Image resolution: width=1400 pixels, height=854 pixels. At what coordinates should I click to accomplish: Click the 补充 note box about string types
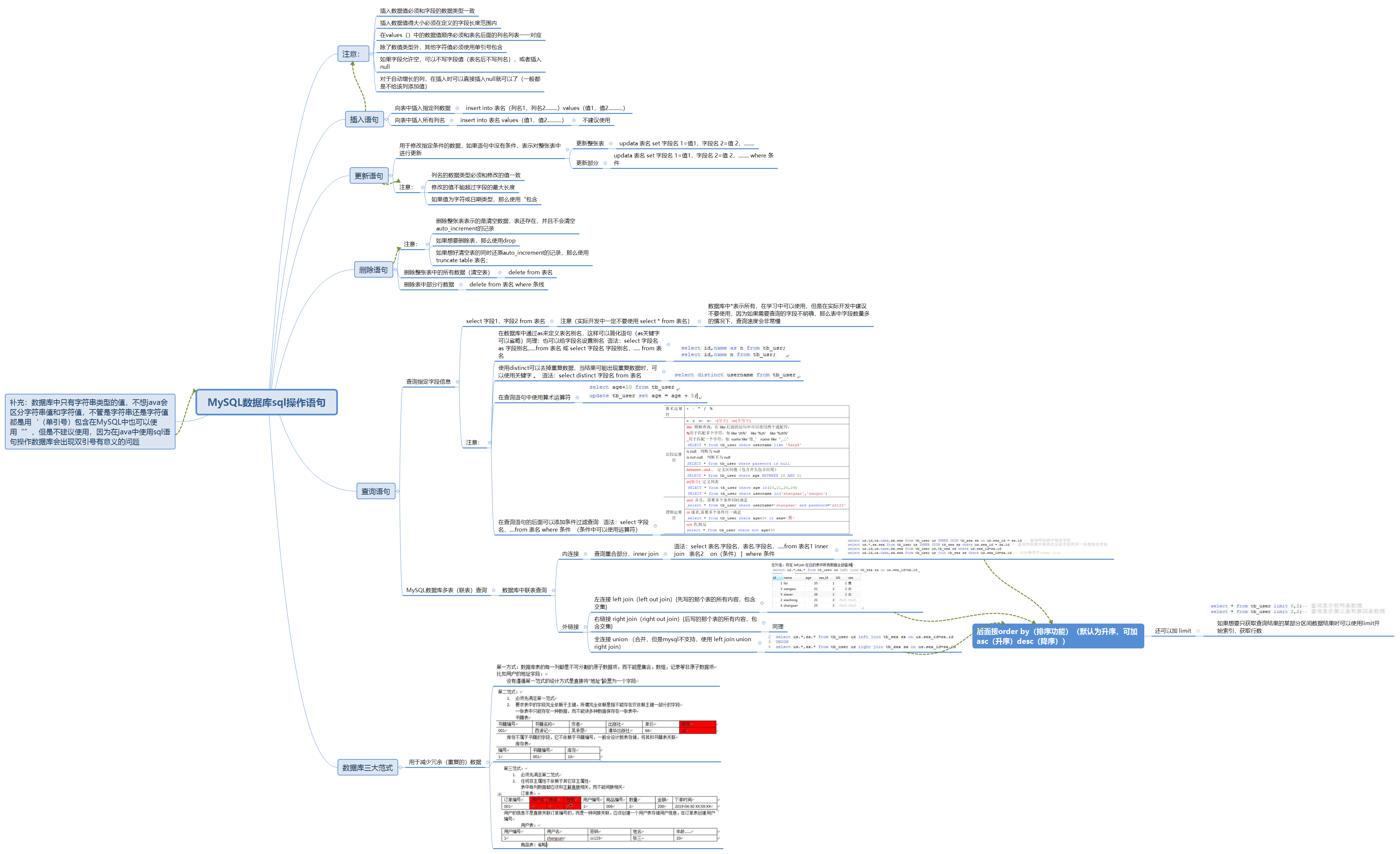[90, 422]
